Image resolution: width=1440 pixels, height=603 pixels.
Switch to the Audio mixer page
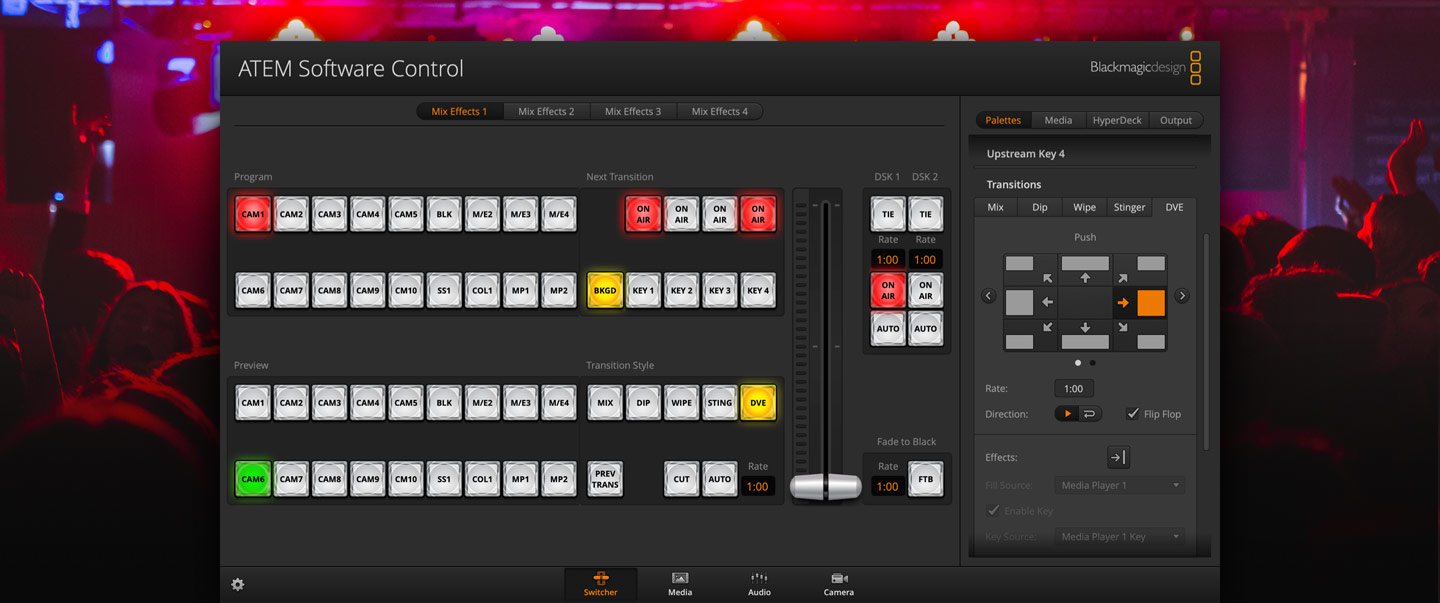pyautogui.click(x=758, y=585)
